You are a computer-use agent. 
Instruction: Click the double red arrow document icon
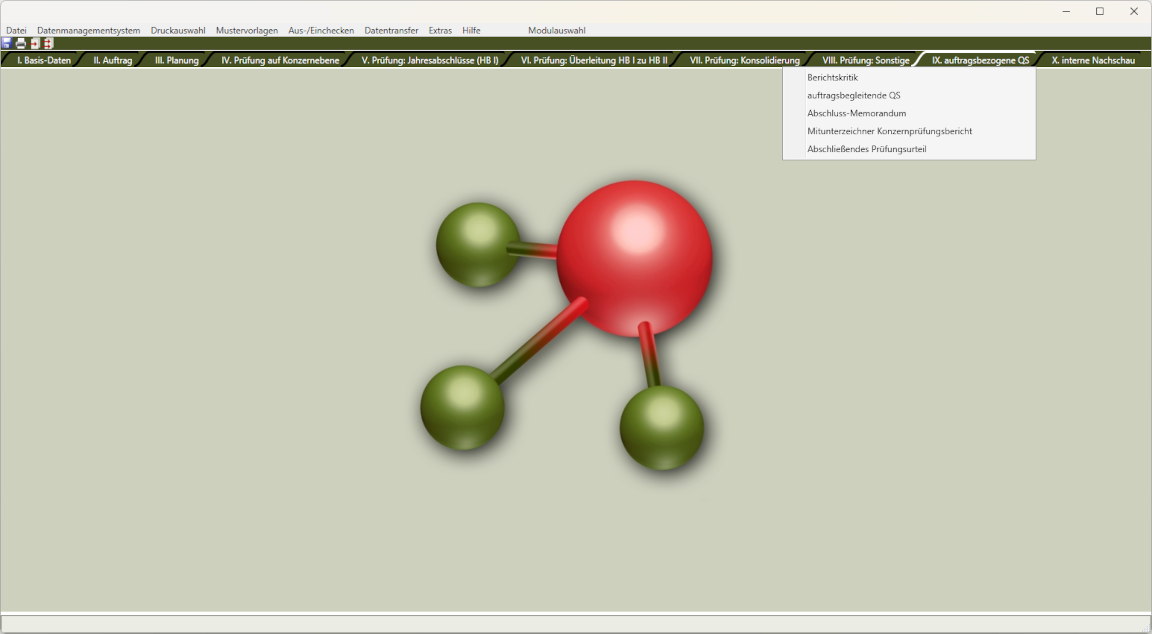click(47, 44)
